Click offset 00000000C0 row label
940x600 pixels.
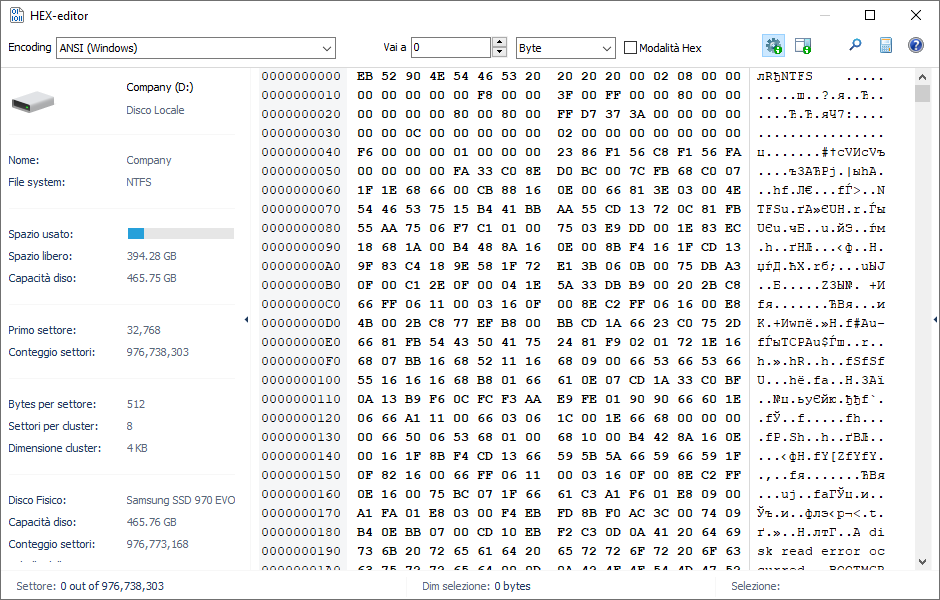301,304
